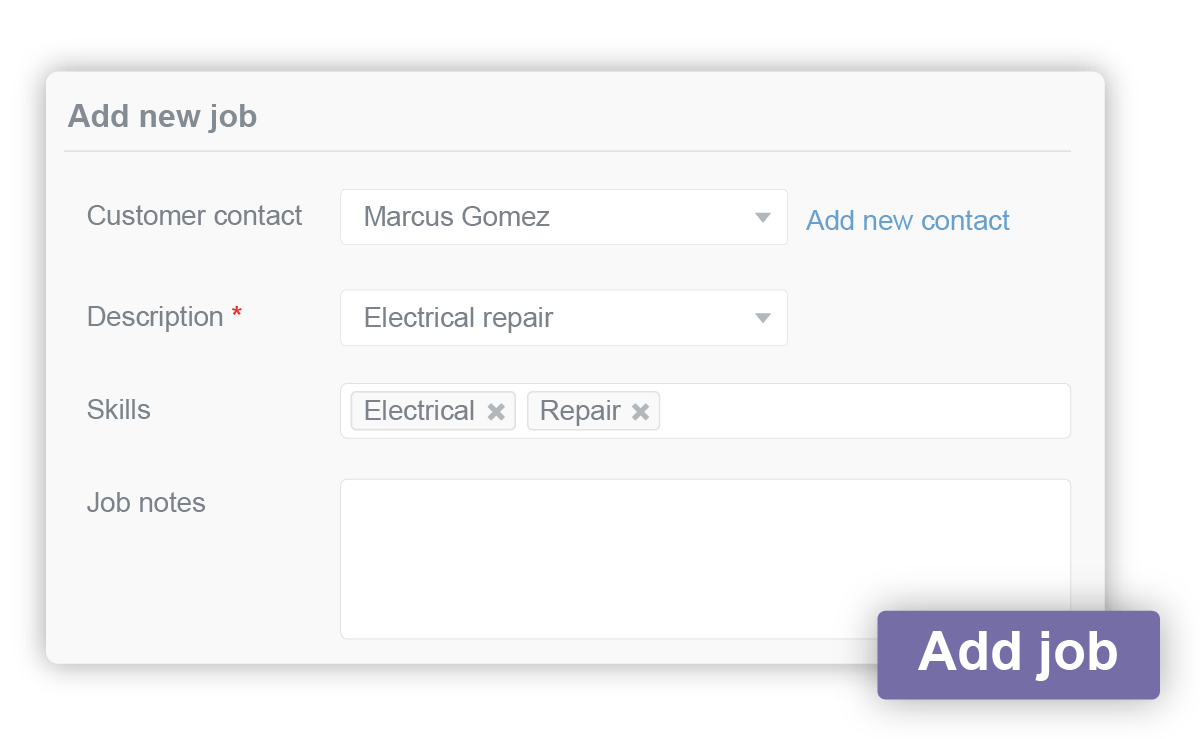Remove the Repair skill tag
This screenshot has height=739, width=1200.
pyautogui.click(x=641, y=412)
